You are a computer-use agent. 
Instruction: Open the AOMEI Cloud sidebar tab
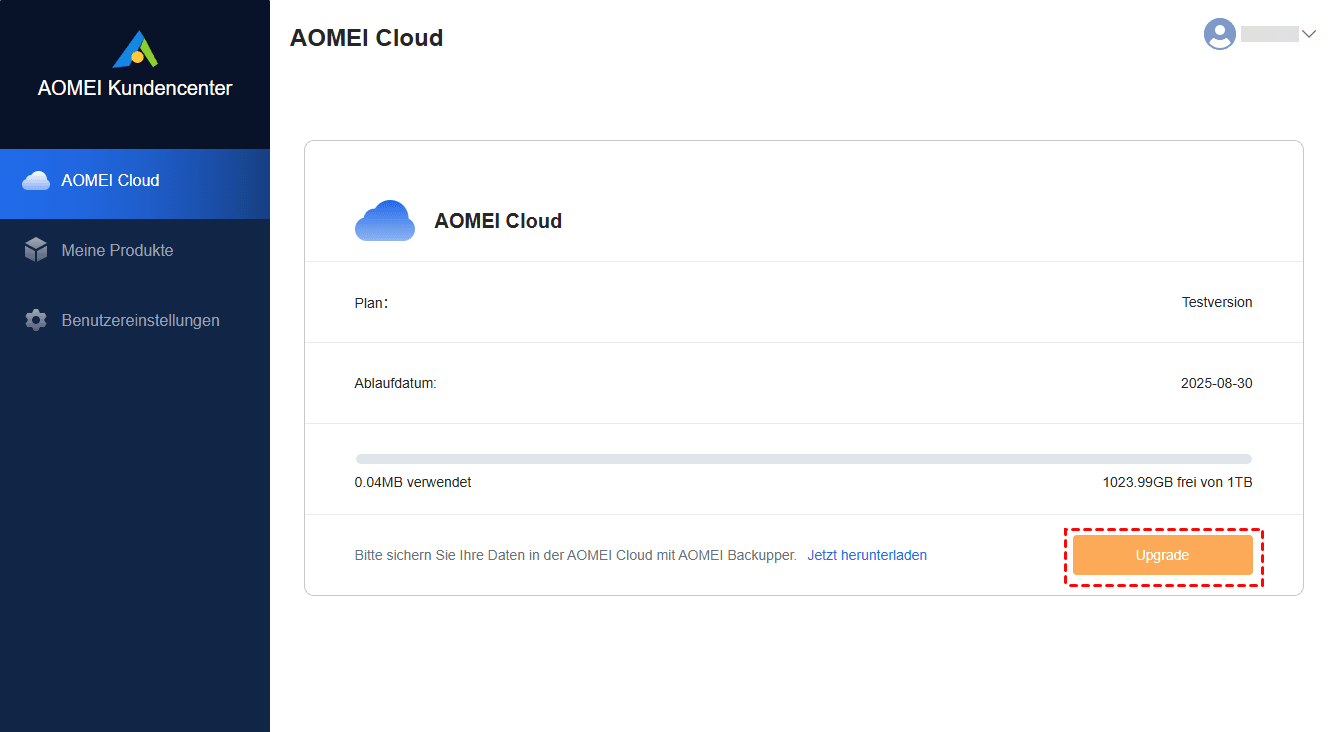110,181
